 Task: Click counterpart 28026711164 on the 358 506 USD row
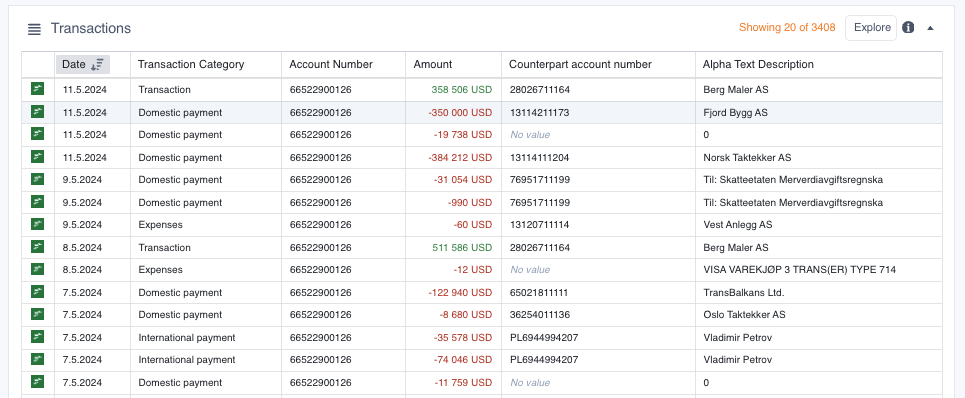(540, 90)
